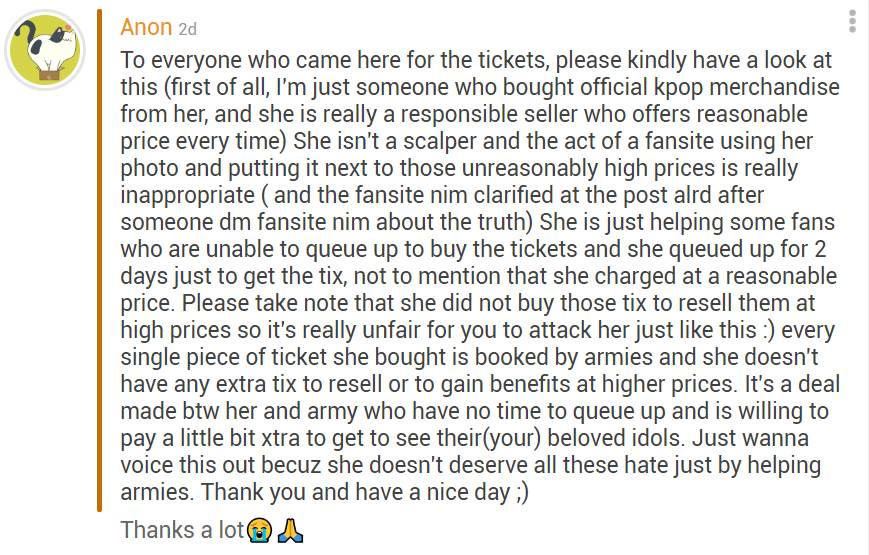This screenshot has height=555, width=869.
Task: Click the orange vertical quote bar
Action: (100, 258)
